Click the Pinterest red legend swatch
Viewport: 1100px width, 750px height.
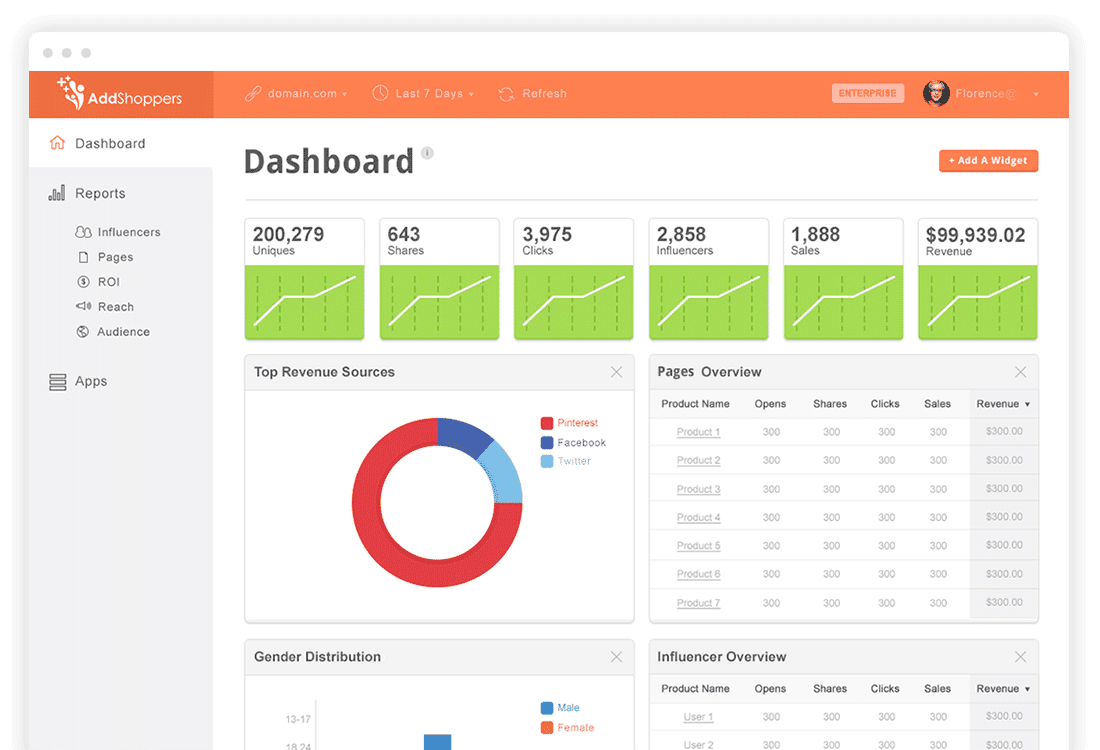tap(547, 423)
